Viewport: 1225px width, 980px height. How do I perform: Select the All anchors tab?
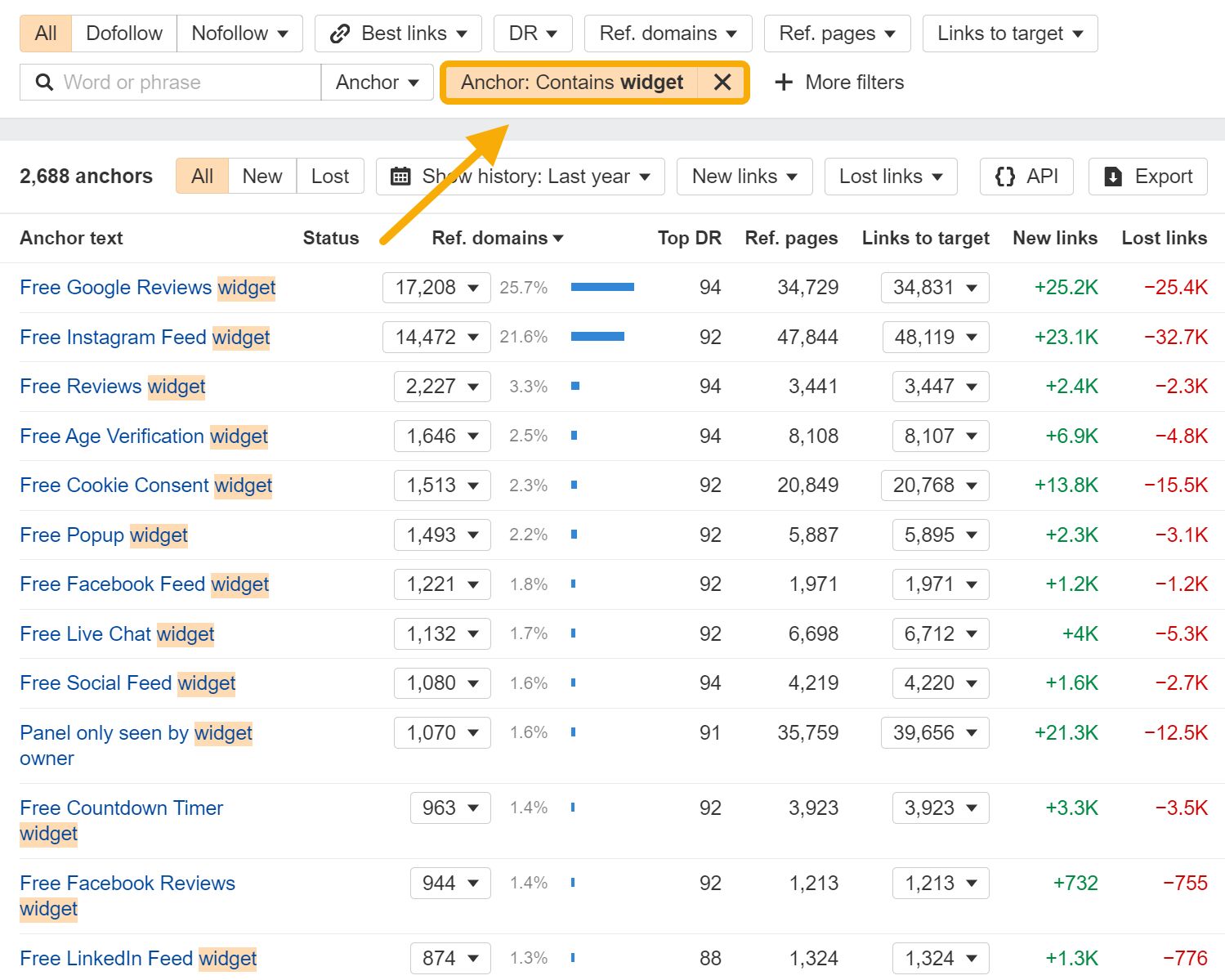pos(201,176)
